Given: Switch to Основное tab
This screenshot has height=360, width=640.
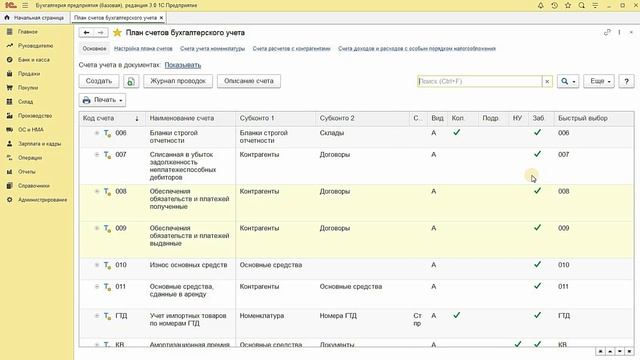Looking at the screenshot, I should (94, 49).
